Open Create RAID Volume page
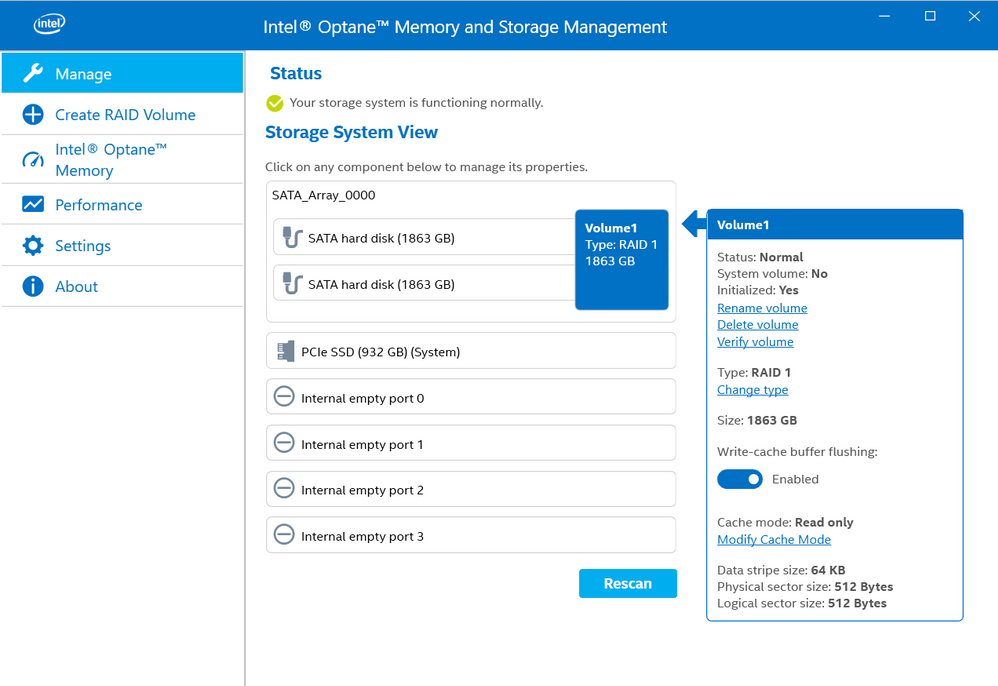The height and width of the screenshot is (686, 998). tap(122, 115)
